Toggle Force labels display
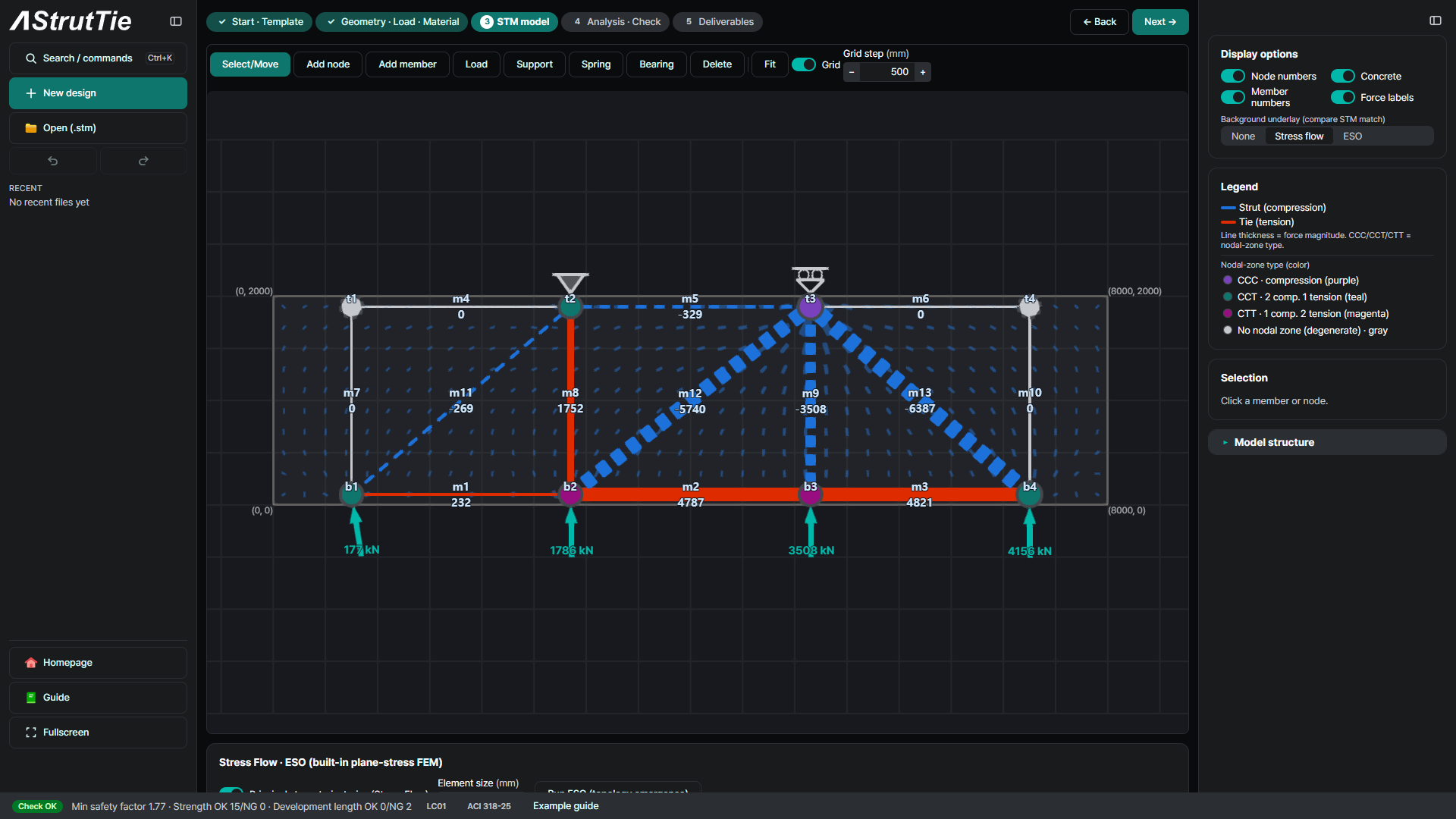1456x819 pixels. pos(1343,97)
